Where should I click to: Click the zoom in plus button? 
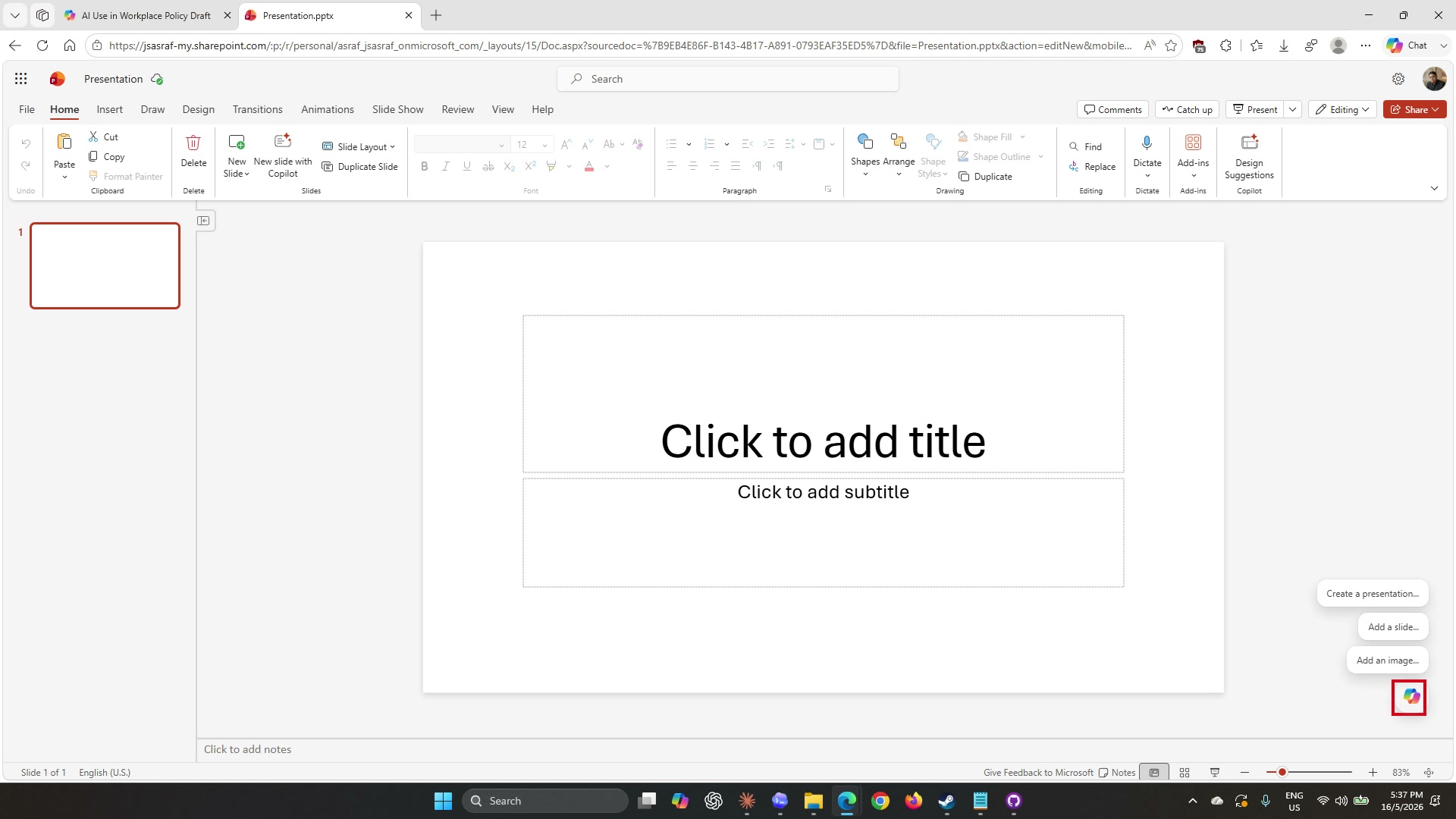(1373, 773)
